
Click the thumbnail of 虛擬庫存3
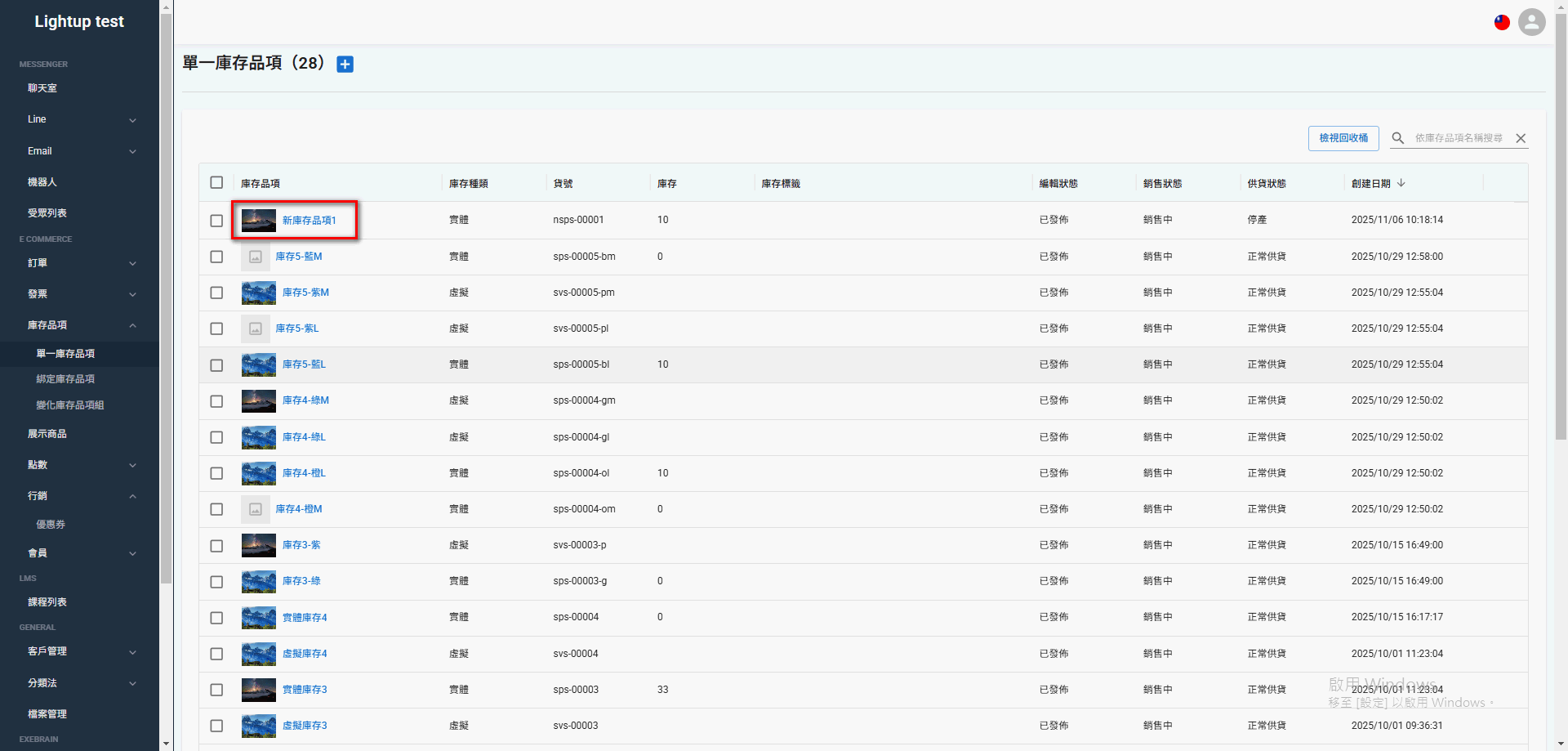(x=258, y=726)
